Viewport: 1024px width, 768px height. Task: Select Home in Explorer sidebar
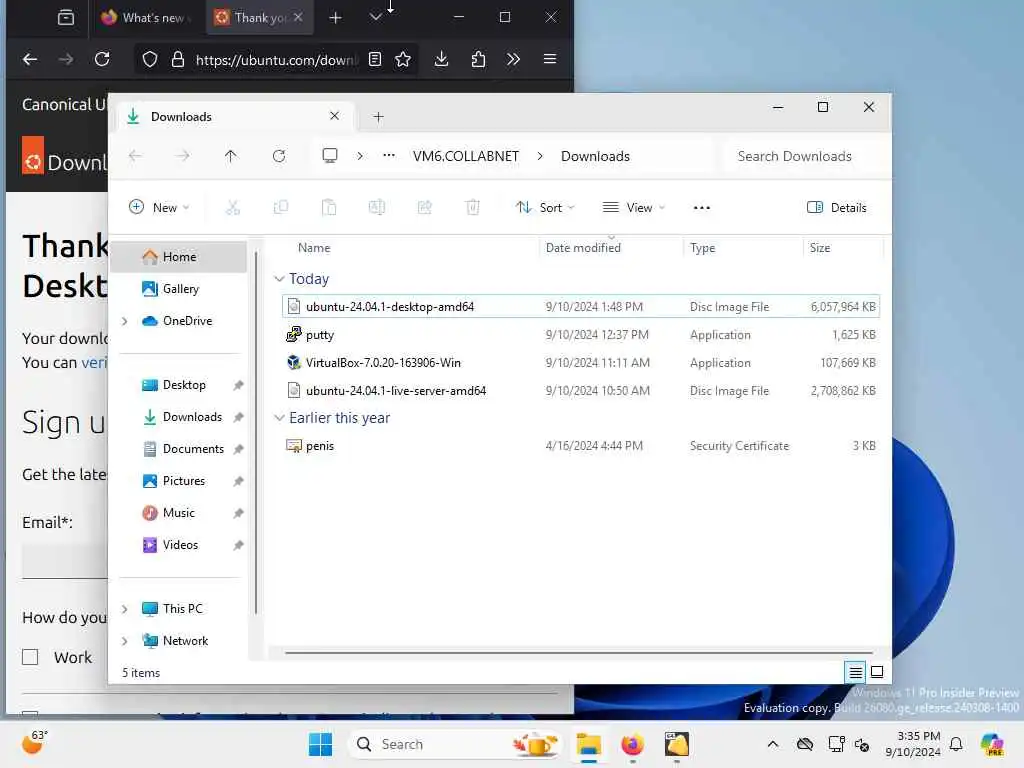tap(179, 257)
